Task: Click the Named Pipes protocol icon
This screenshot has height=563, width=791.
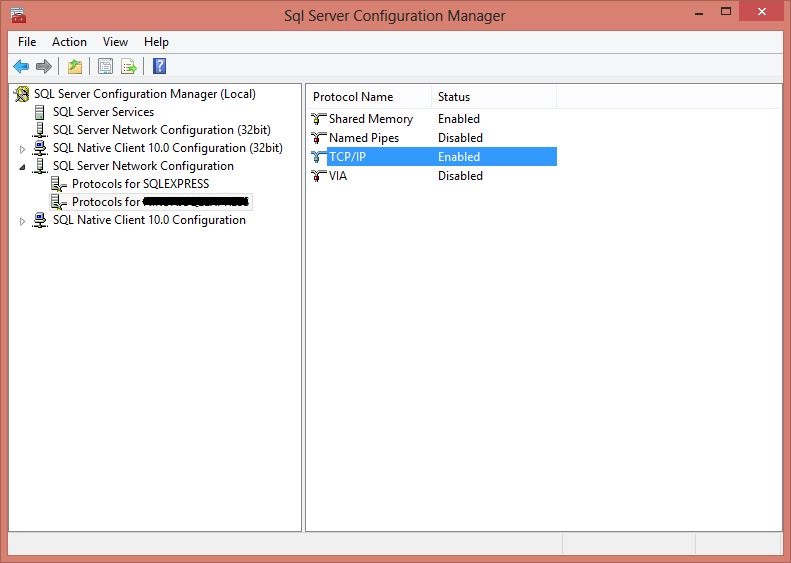Action: pyautogui.click(x=318, y=138)
